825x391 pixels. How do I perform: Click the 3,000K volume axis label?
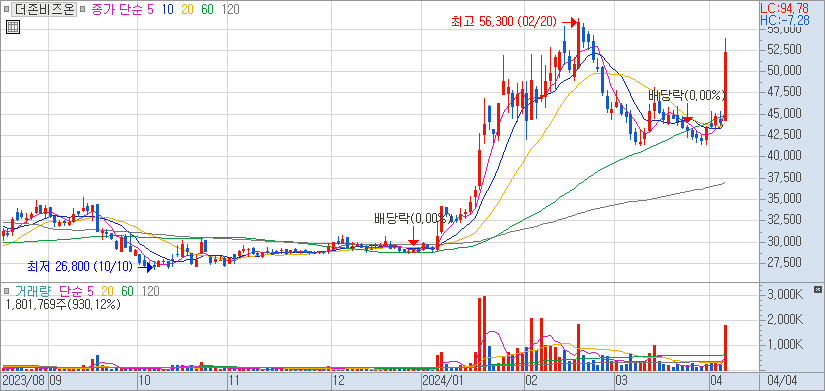[x=784, y=295]
